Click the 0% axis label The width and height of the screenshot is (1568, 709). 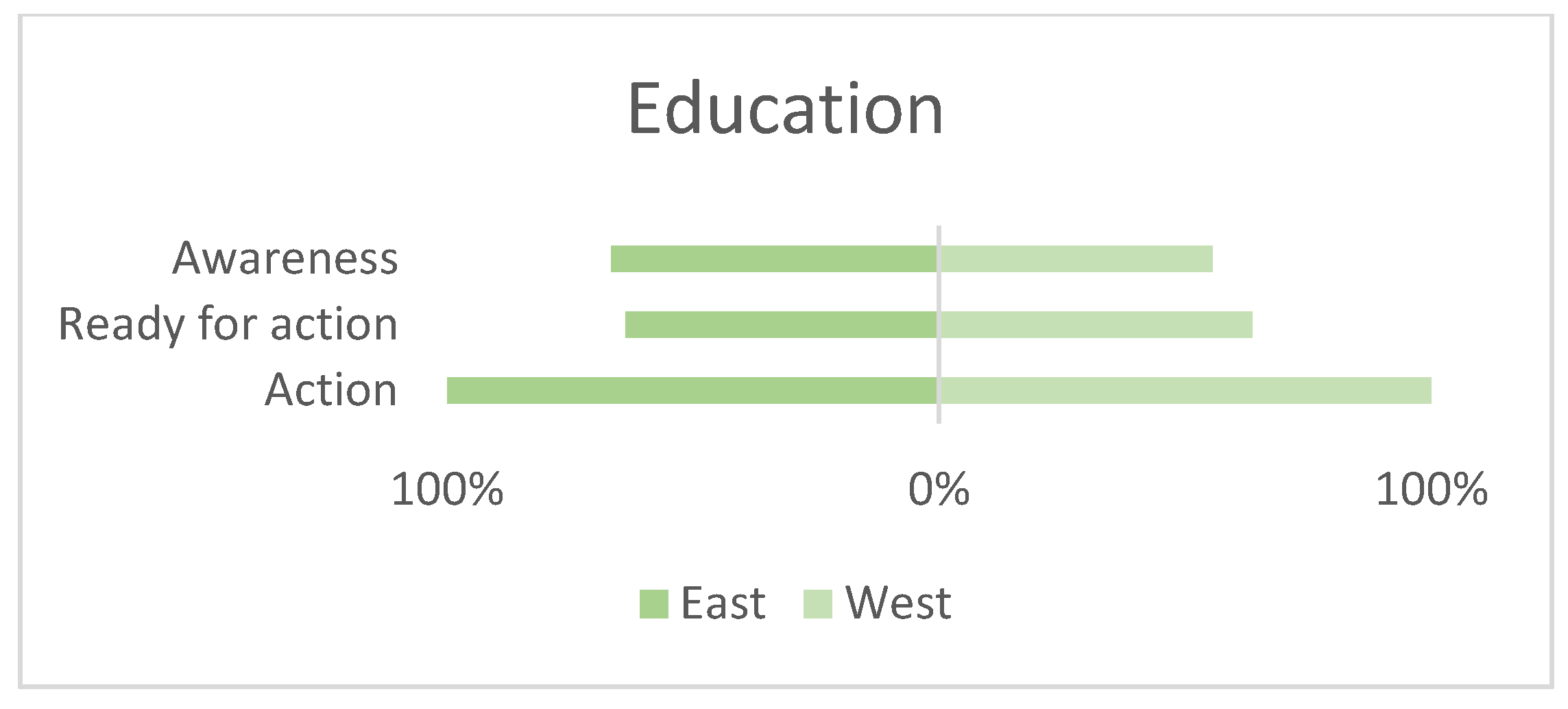coord(939,490)
